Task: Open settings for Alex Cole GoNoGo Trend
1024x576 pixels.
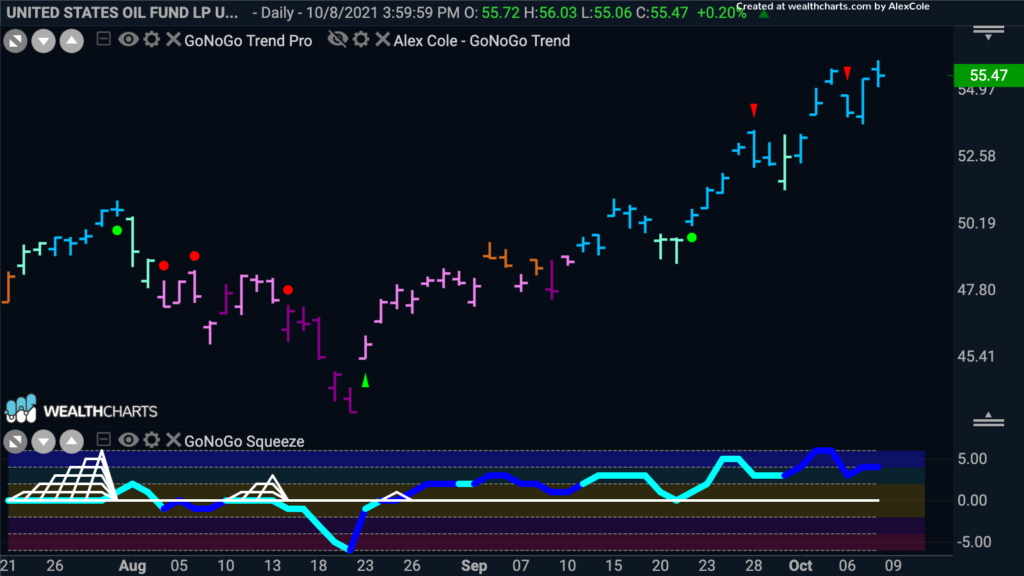Action: 361,40
